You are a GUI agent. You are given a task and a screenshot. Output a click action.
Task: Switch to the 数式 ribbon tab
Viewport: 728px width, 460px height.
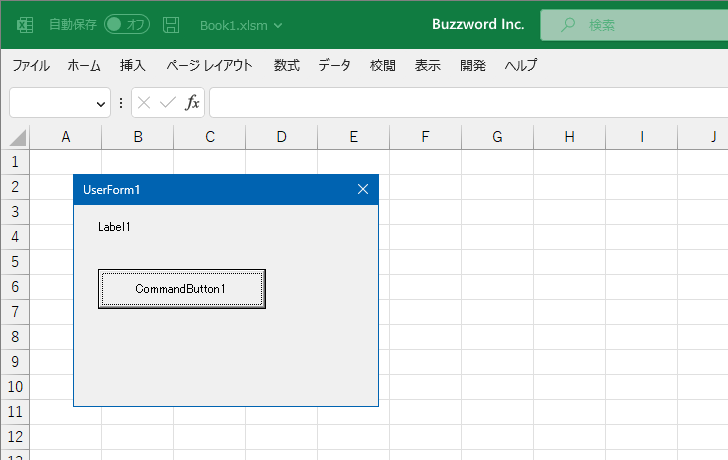pos(286,65)
